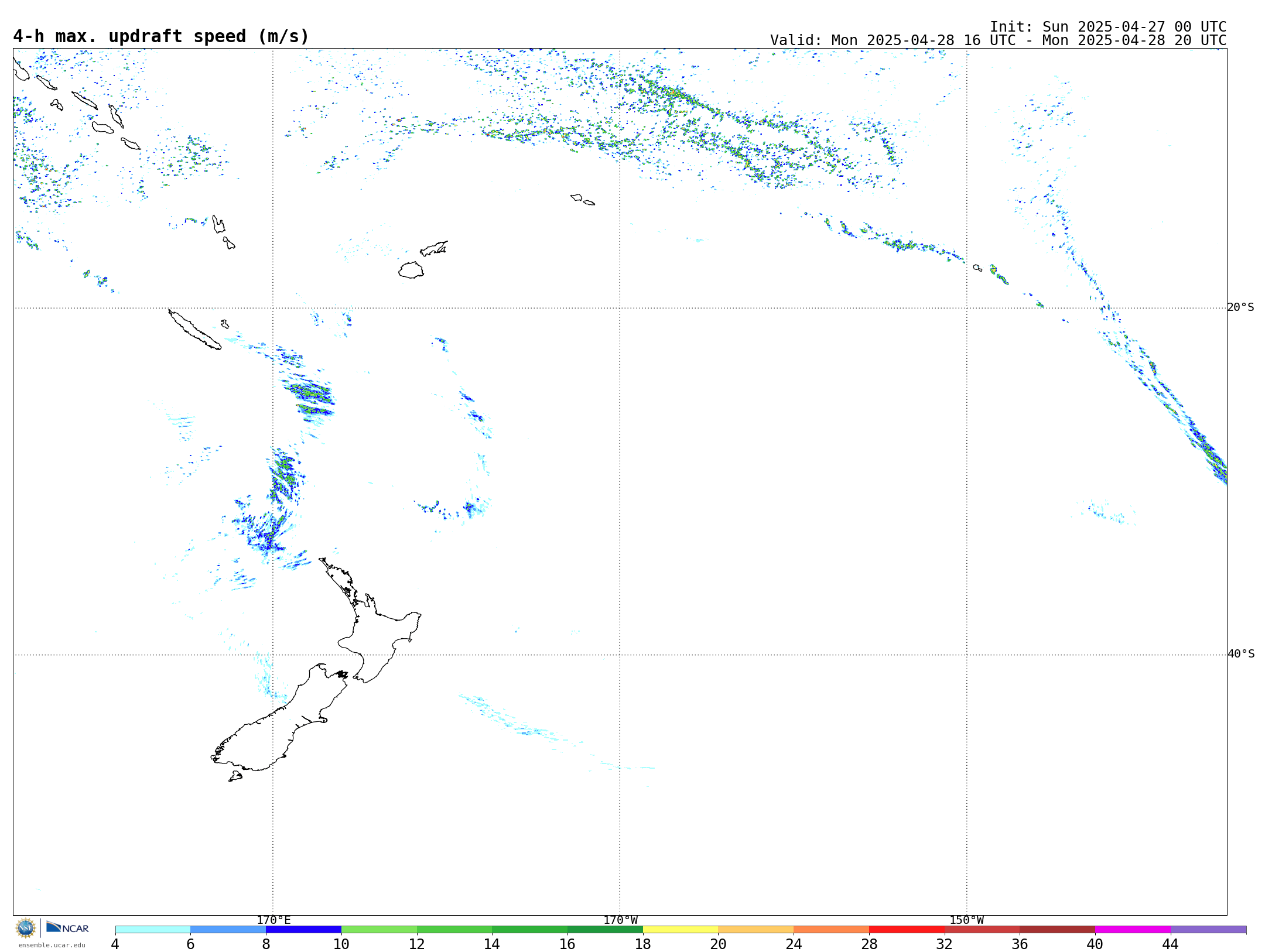
Task: Click colorbar tick label '40'
Action: (1095, 944)
